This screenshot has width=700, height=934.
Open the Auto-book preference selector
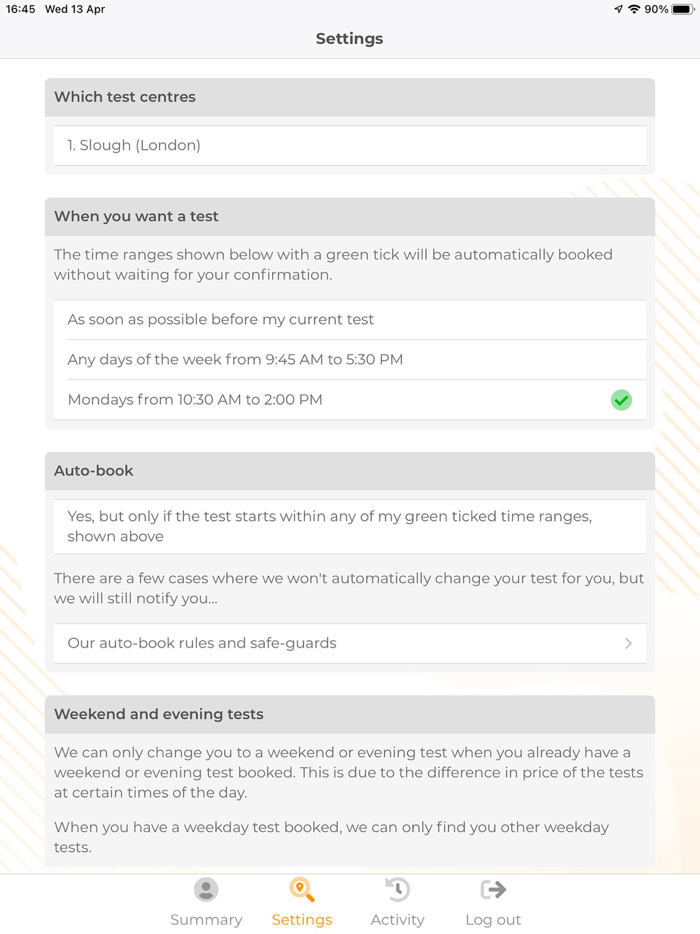click(349, 527)
